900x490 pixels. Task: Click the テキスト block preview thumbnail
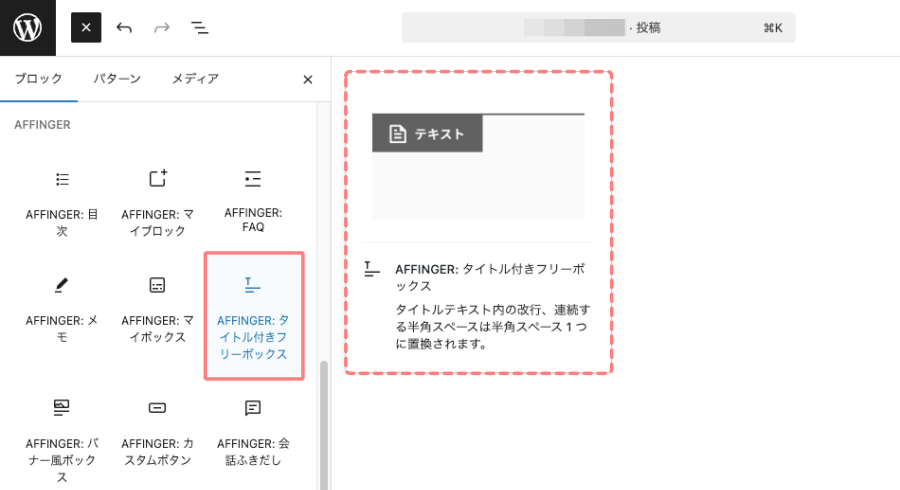[478, 166]
